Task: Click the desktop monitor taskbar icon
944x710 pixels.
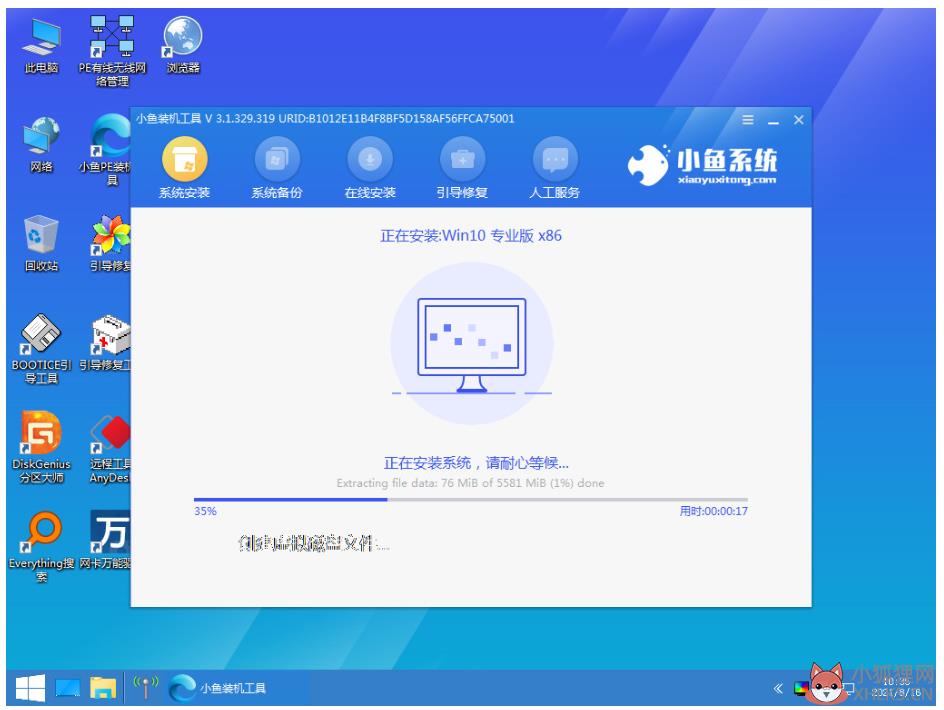Action: [x=67, y=688]
